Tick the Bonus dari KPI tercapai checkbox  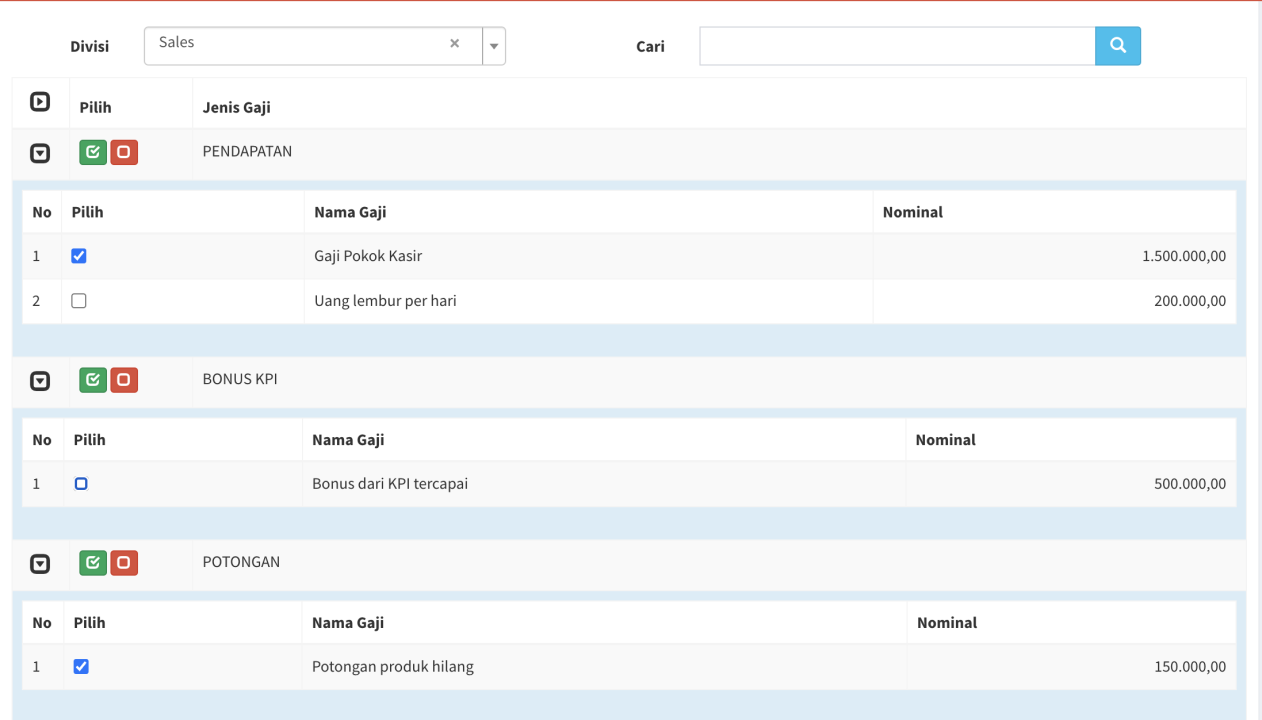coord(81,484)
